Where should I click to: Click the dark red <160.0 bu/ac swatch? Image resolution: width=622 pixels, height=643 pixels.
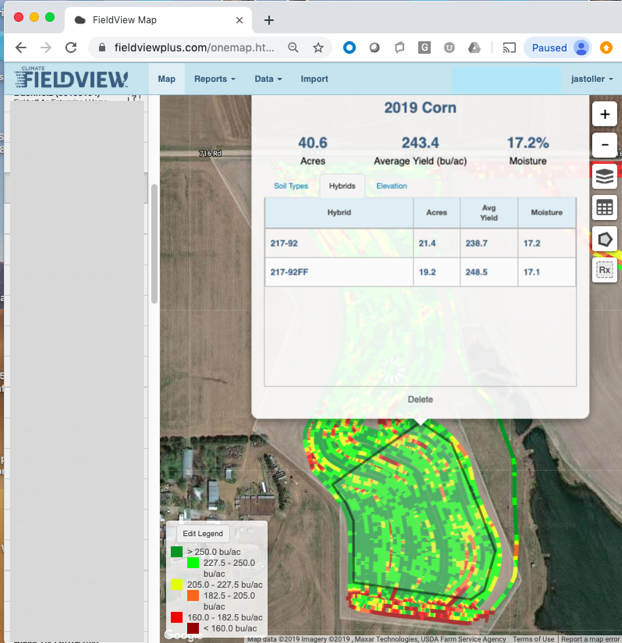point(193,628)
